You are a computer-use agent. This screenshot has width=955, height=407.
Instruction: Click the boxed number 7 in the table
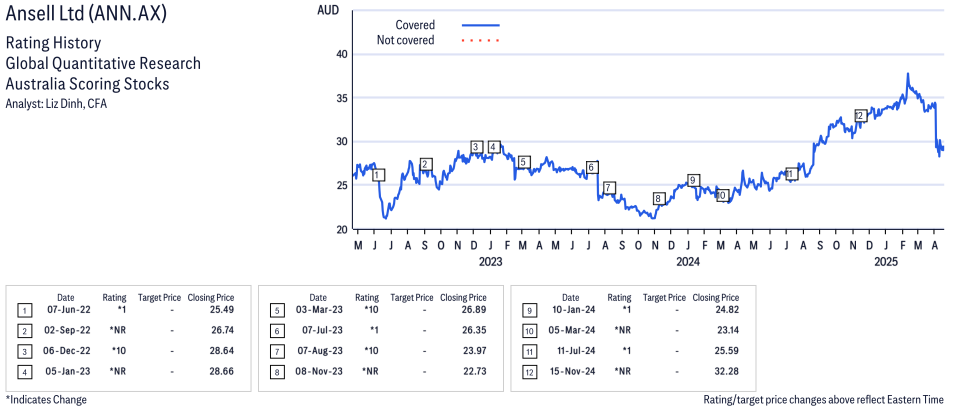276,352
